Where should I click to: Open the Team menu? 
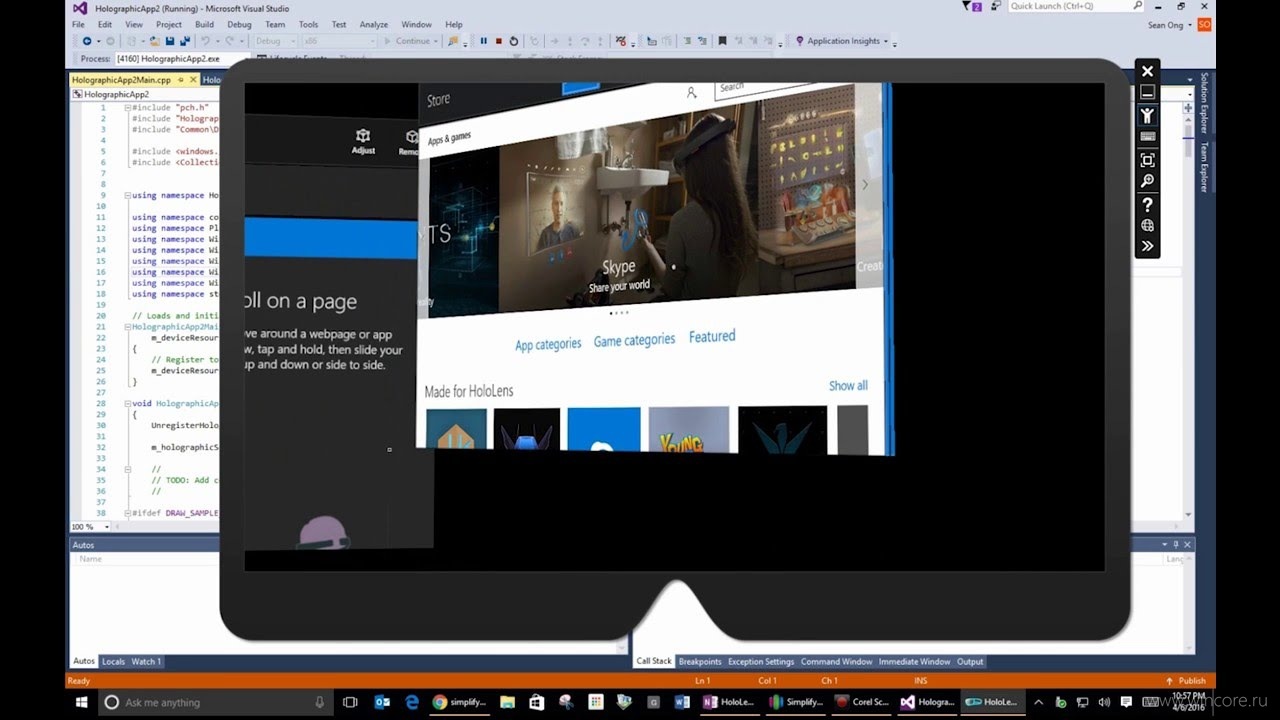(275, 24)
